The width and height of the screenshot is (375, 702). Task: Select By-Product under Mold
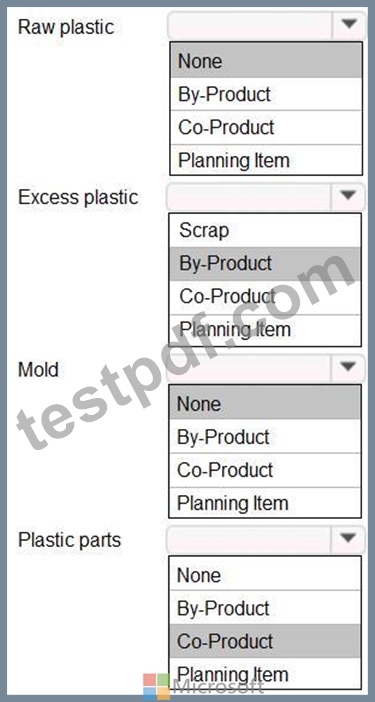pos(265,437)
